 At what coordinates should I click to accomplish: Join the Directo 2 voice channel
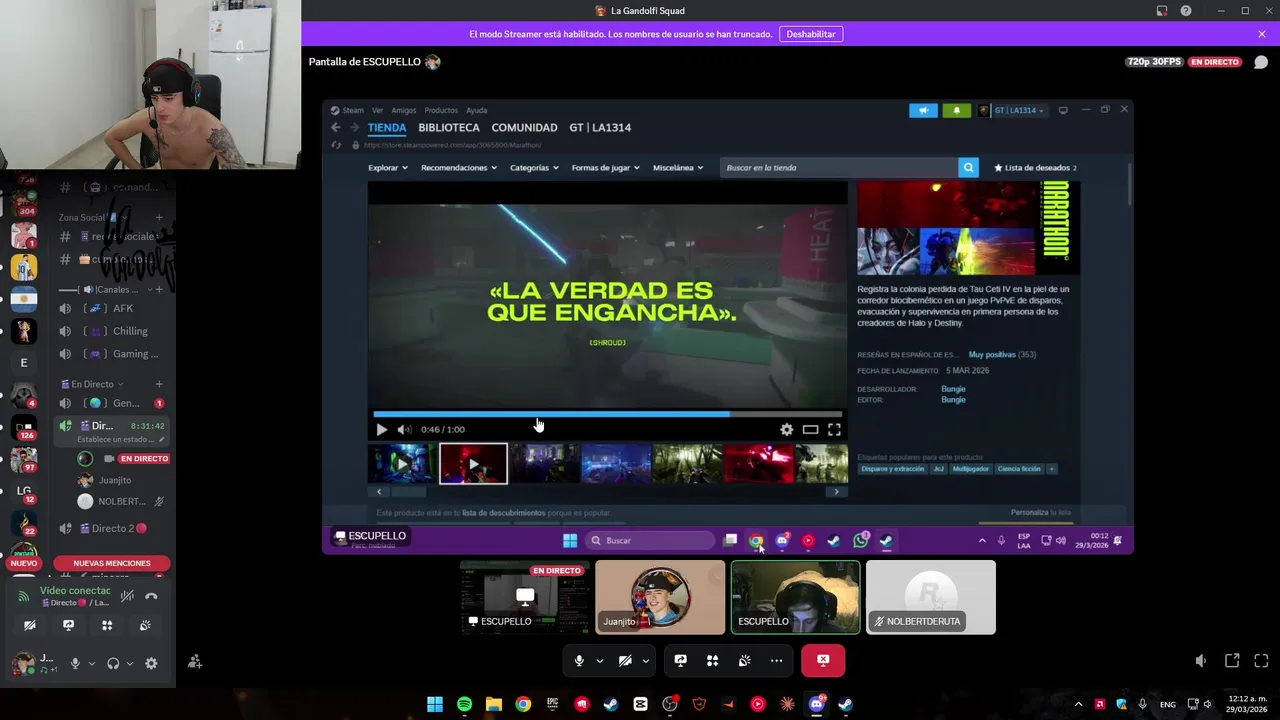pos(110,528)
